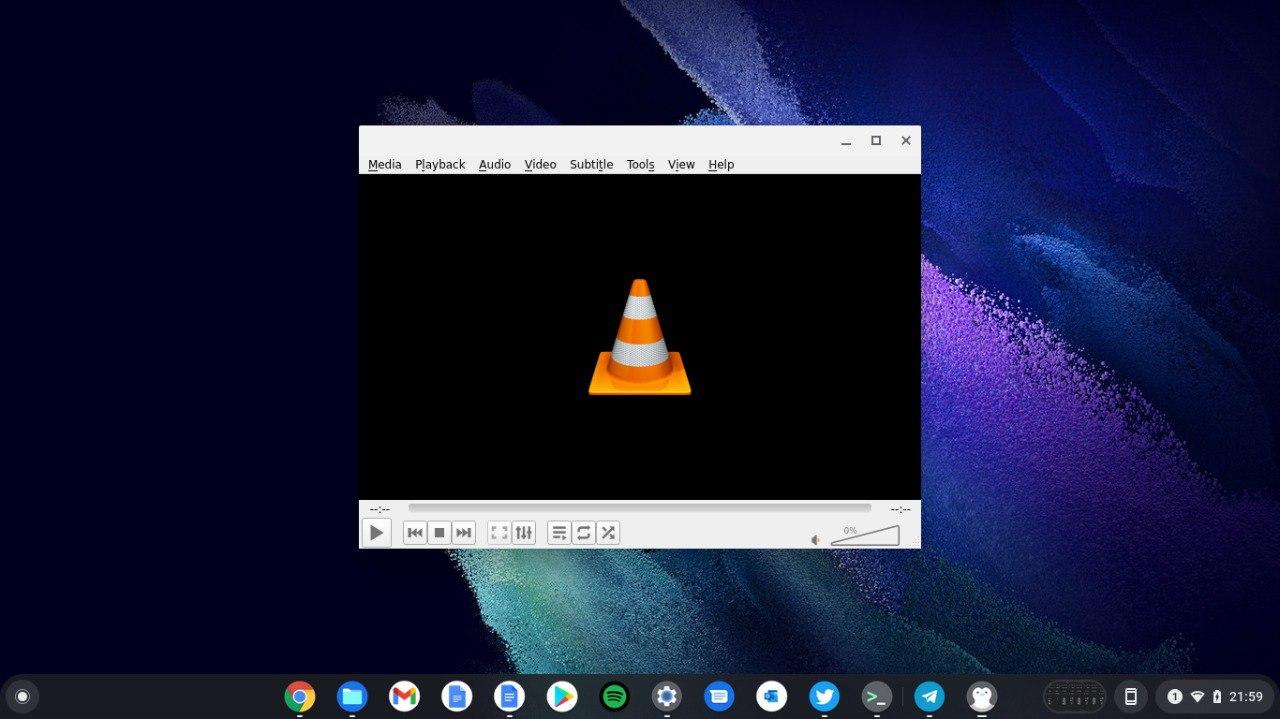The image size is (1280, 719).
Task: Launch Google Chrome from the shelf
Action: pos(300,696)
